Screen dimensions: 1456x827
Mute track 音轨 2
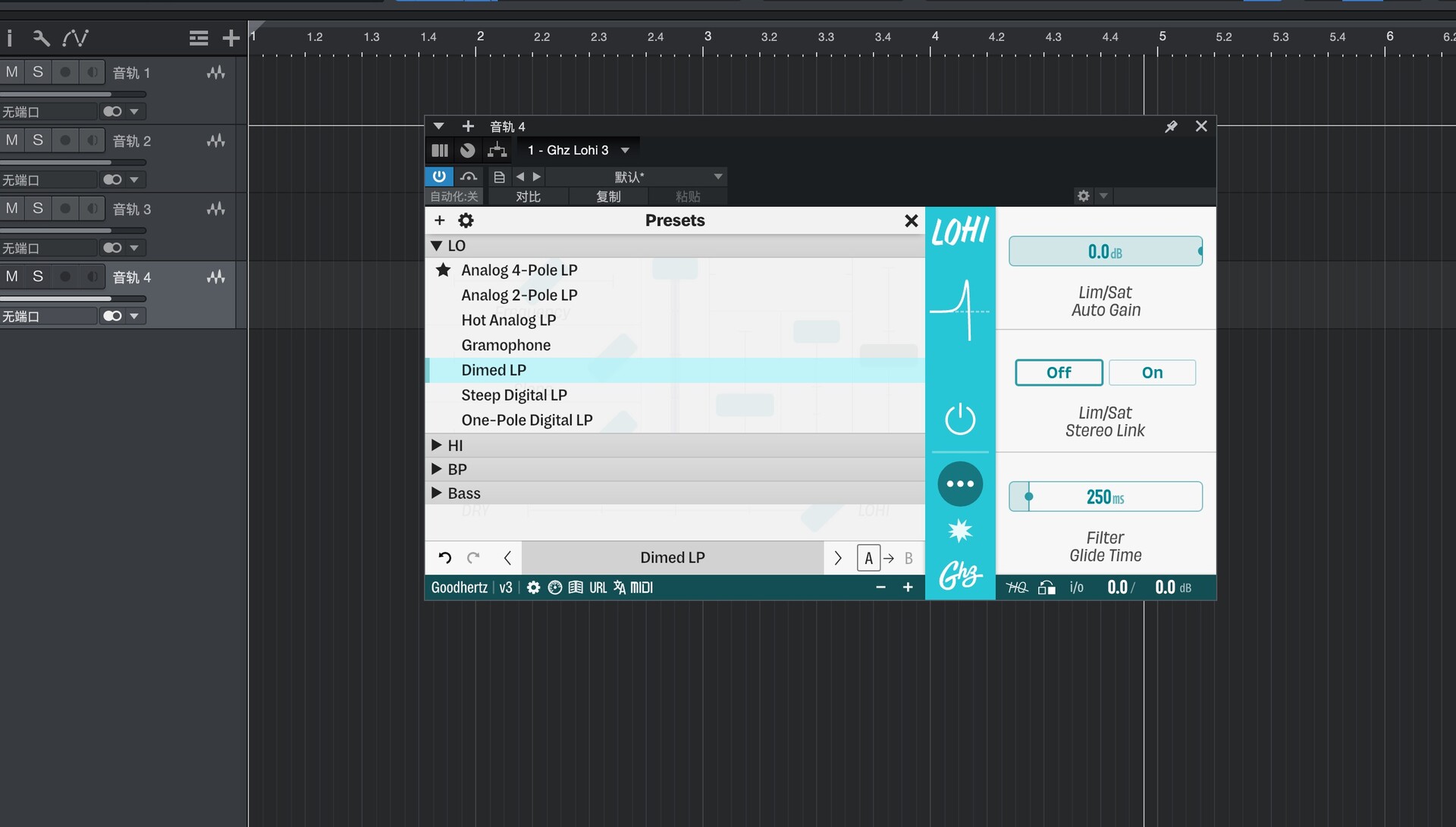pos(12,140)
